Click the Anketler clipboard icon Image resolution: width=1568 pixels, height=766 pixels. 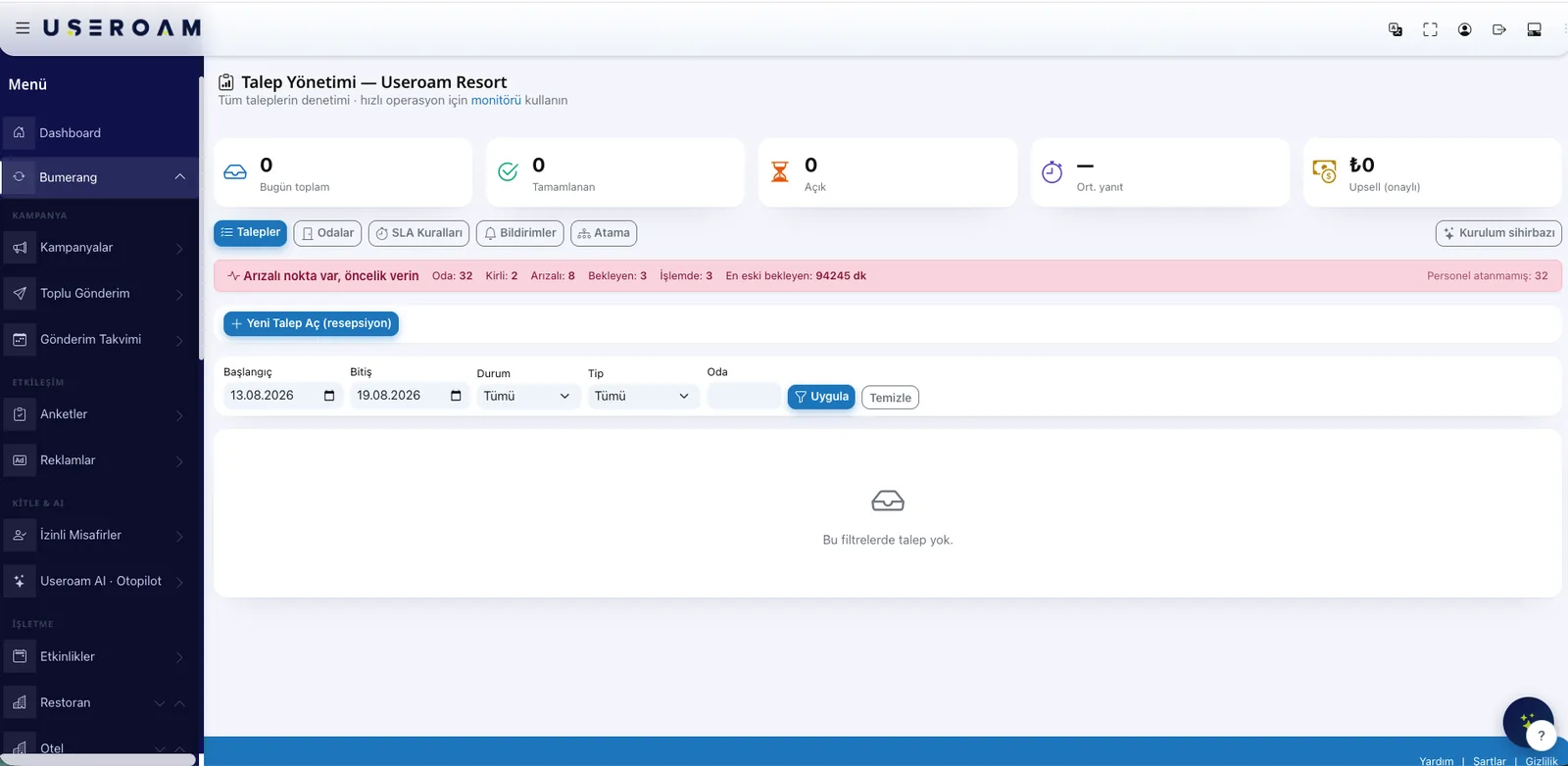20,414
